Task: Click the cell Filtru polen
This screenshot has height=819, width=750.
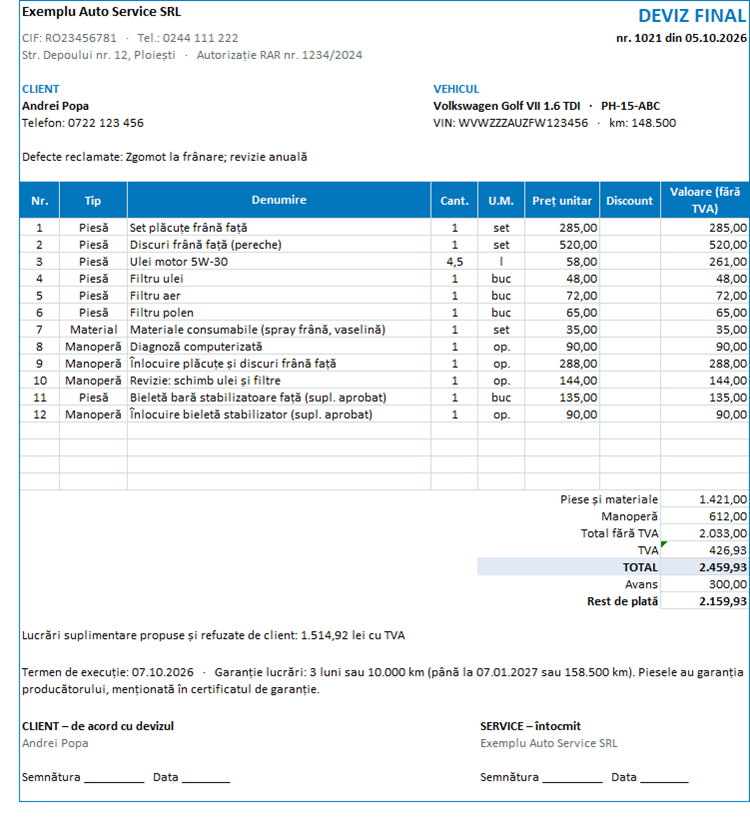Action: 279,312
